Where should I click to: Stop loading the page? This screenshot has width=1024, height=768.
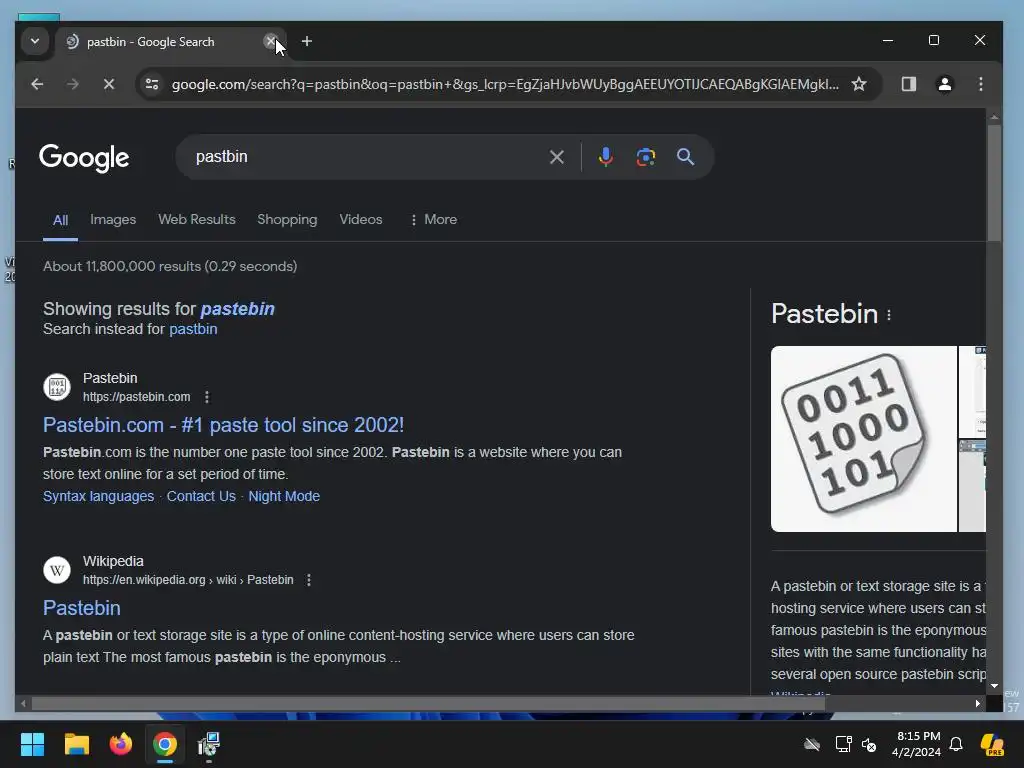[x=109, y=84]
